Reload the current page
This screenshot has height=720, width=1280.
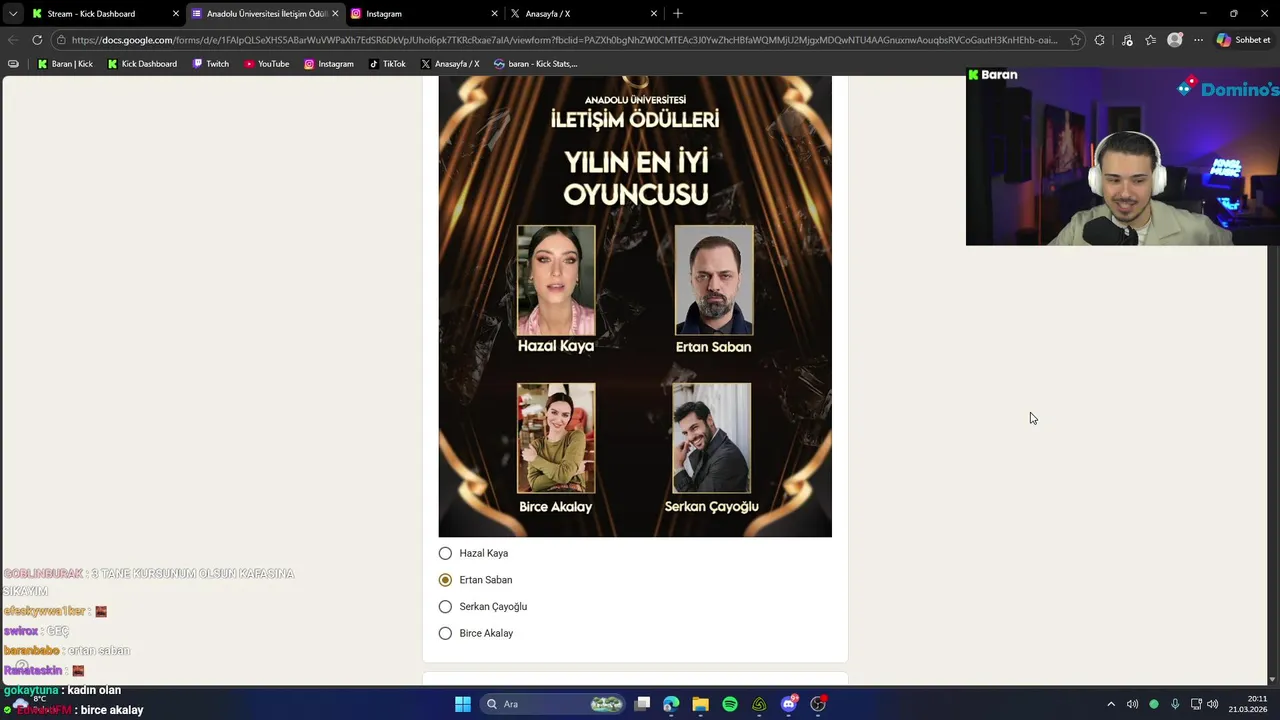pos(37,40)
